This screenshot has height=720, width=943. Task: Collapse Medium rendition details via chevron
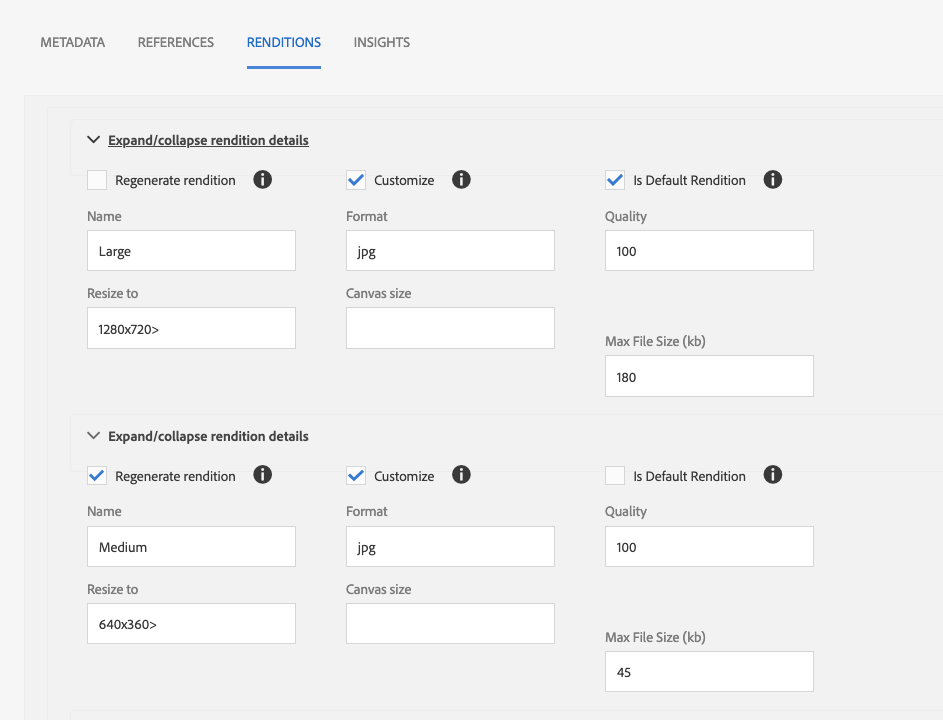click(93, 435)
